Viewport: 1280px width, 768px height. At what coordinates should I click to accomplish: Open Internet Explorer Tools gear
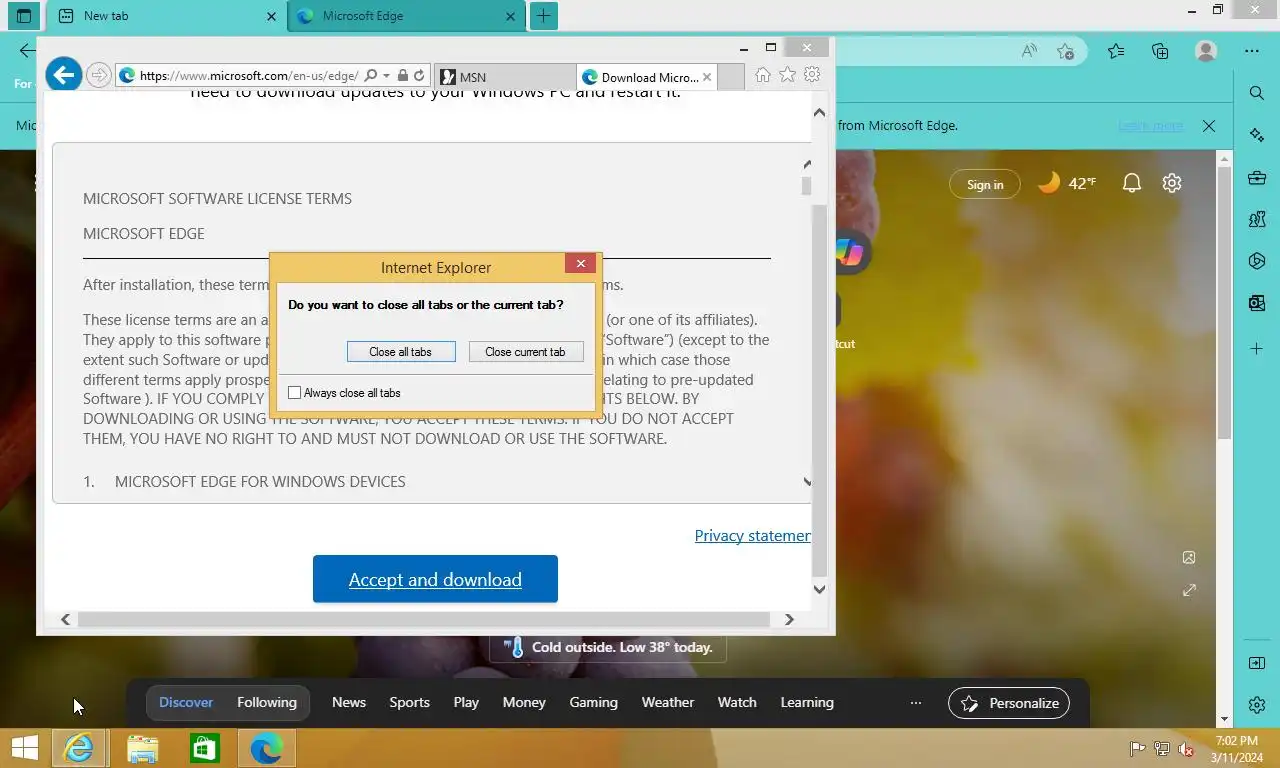(x=812, y=75)
